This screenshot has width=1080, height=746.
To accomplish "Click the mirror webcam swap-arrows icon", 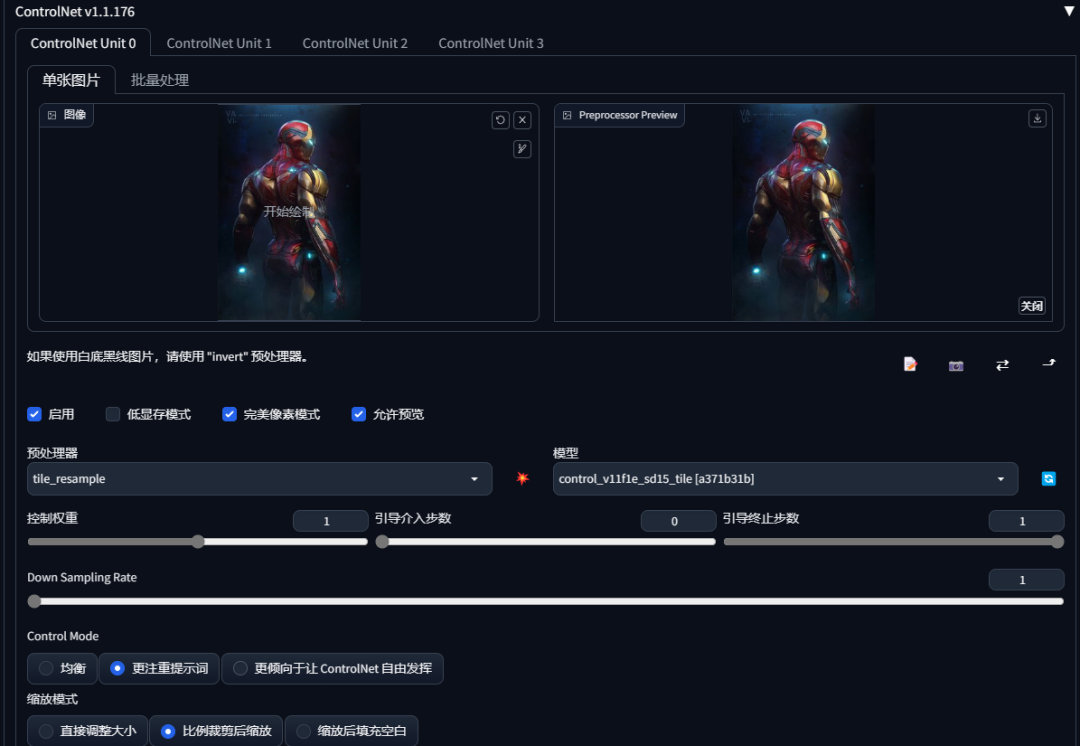I will click(1002, 365).
